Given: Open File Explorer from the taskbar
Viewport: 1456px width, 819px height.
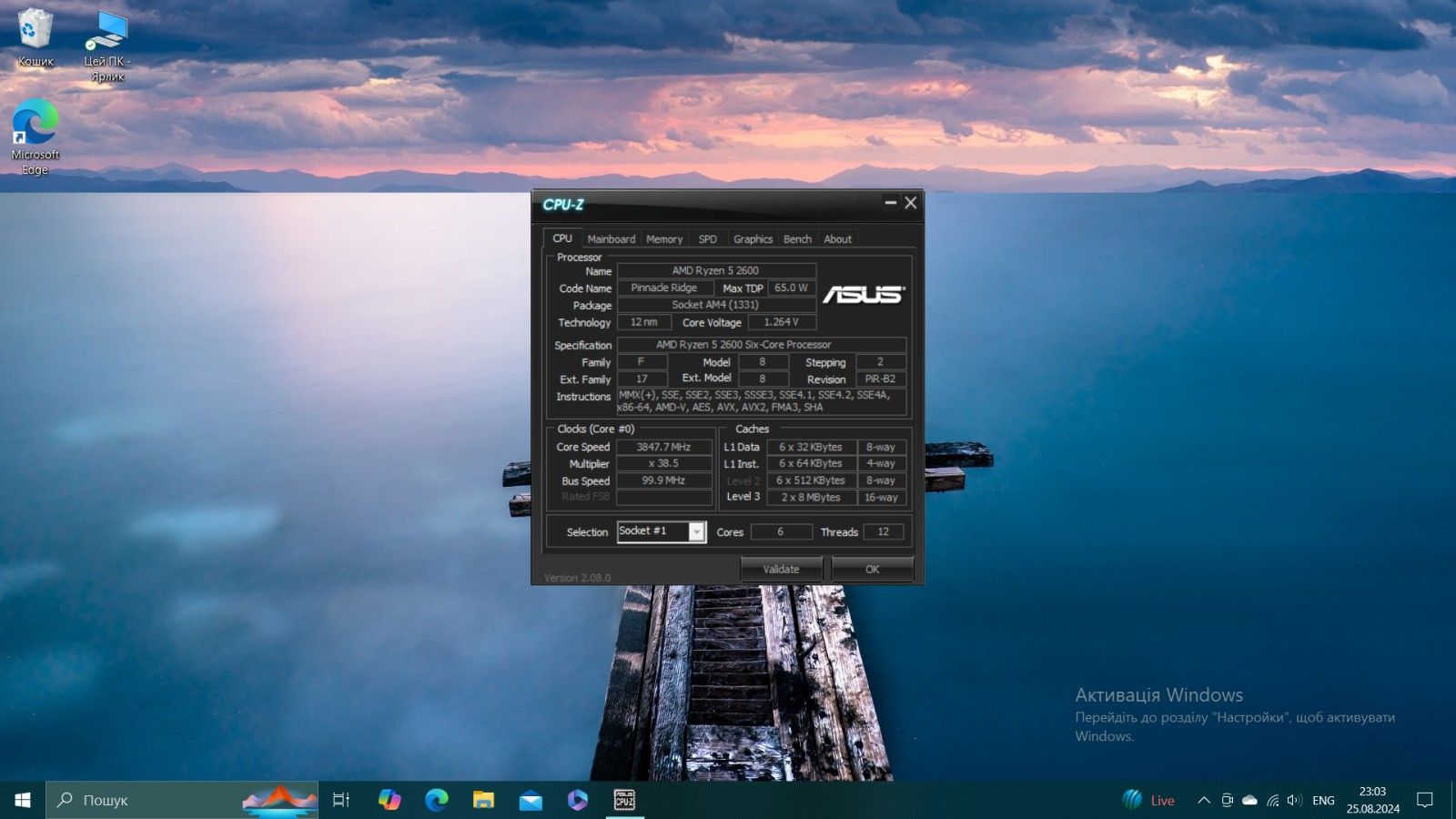Looking at the screenshot, I should click(483, 800).
